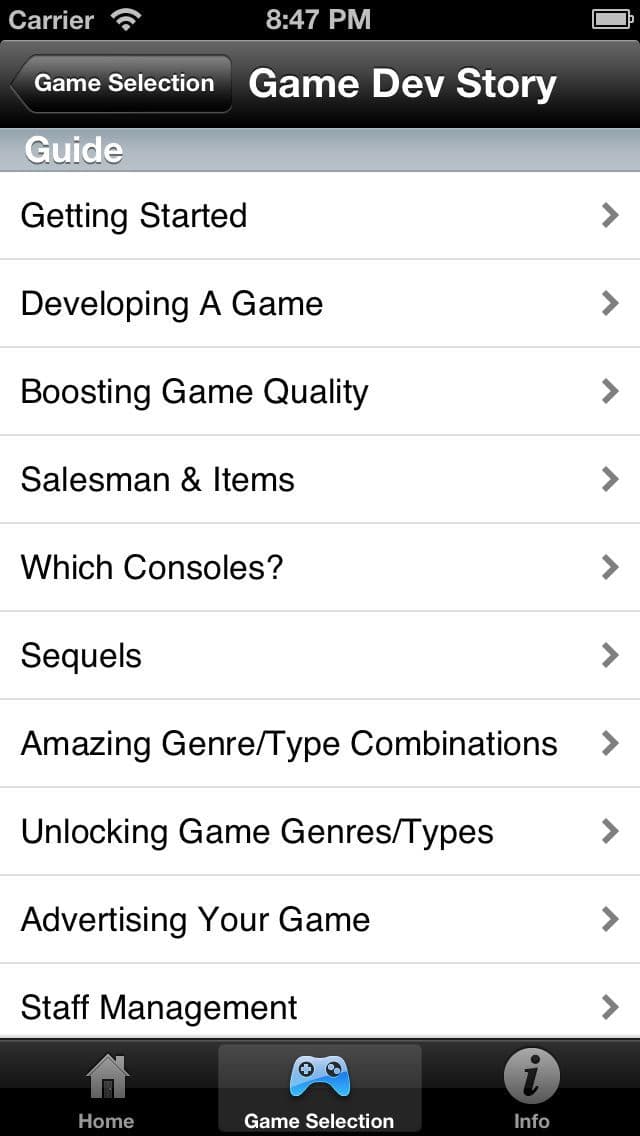Tap the battery indicator icon
The height and width of the screenshot is (1136, 640).
point(612,20)
